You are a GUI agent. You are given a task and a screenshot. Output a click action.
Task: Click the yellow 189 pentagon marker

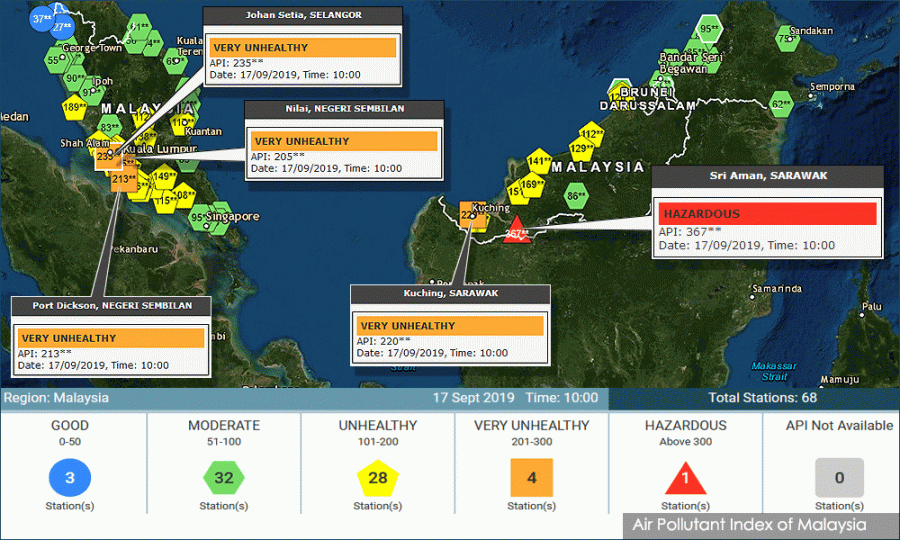[74, 107]
